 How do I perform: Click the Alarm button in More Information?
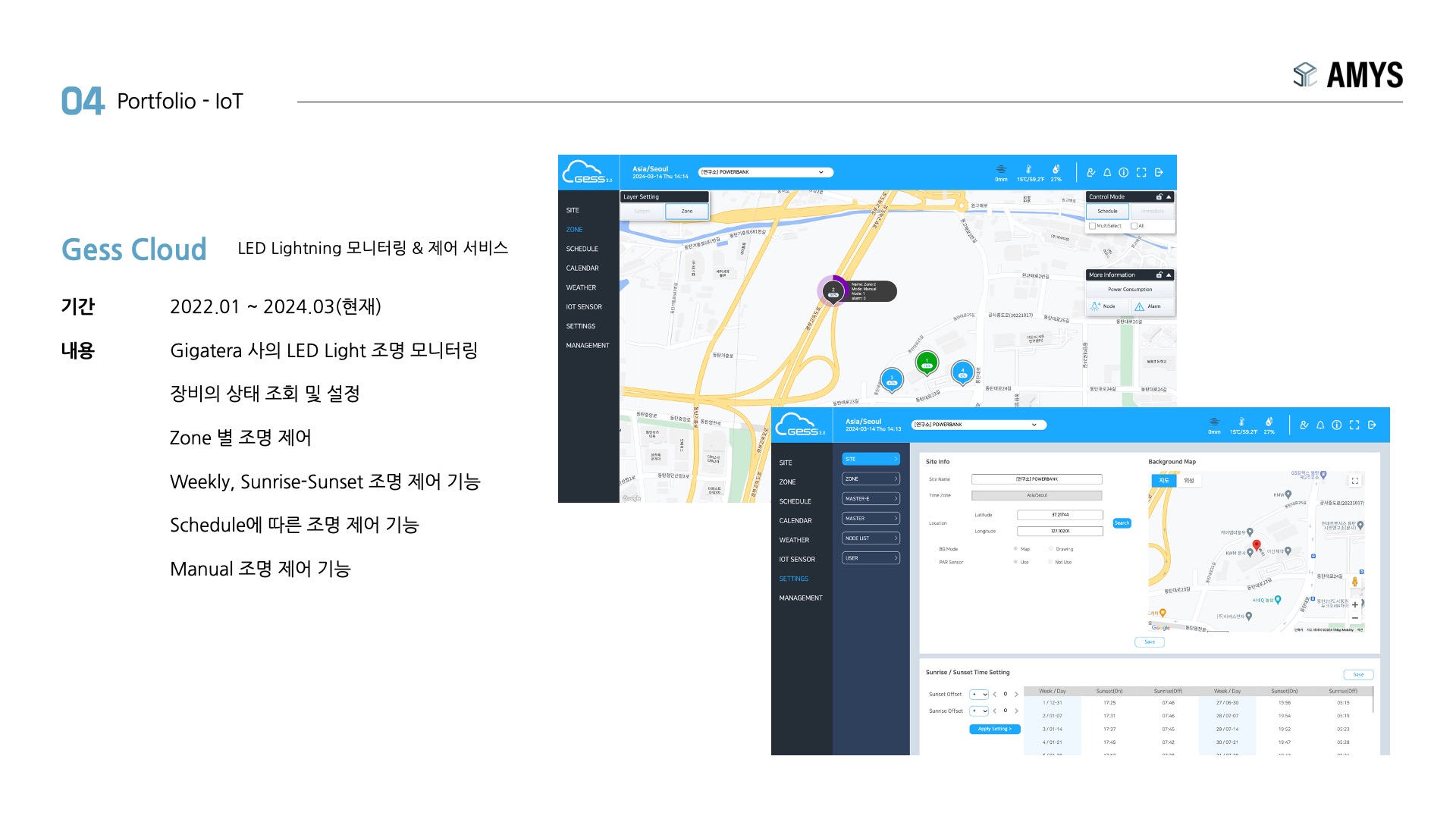click(1153, 306)
